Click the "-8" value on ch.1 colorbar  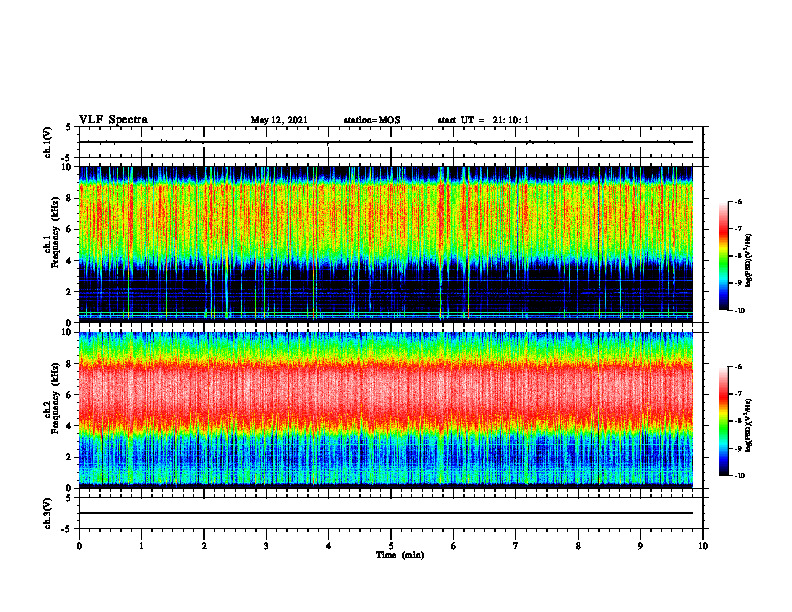[x=738, y=256]
